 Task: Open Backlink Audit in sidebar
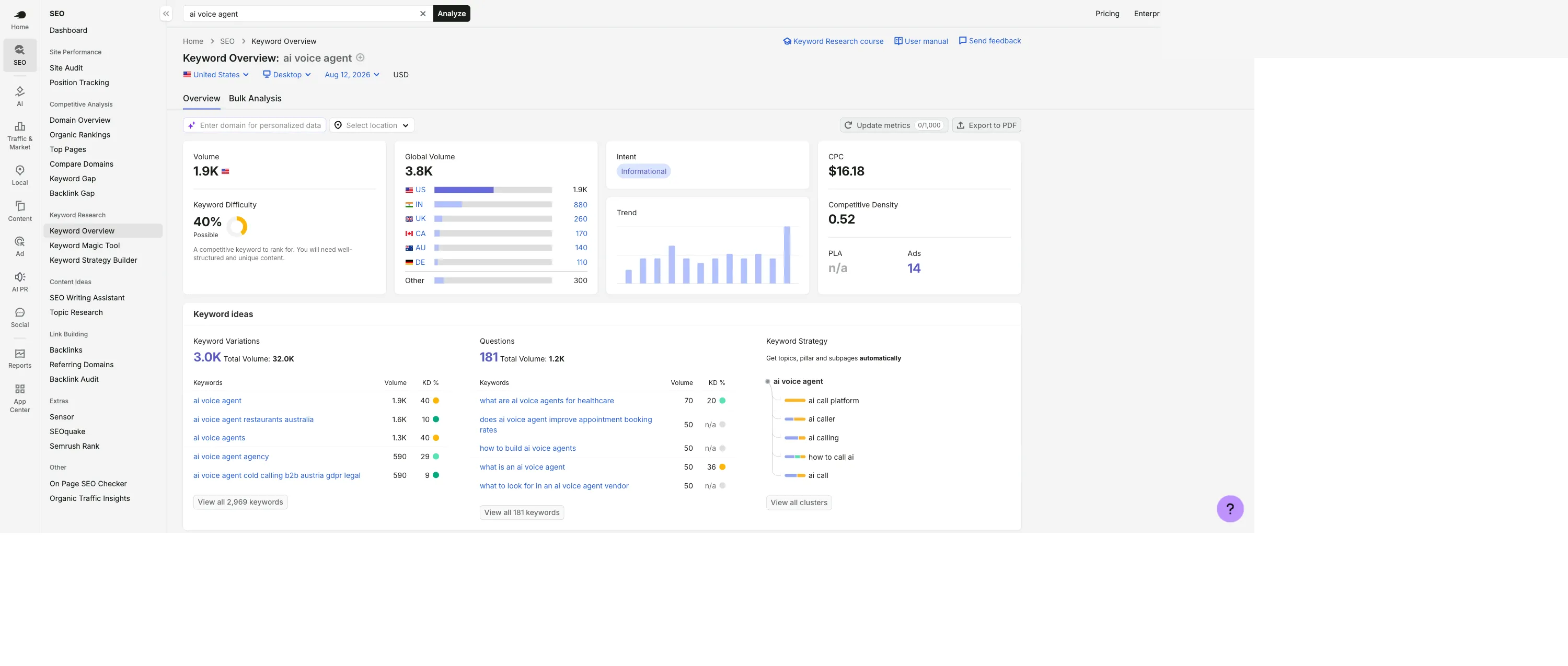point(103,379)
